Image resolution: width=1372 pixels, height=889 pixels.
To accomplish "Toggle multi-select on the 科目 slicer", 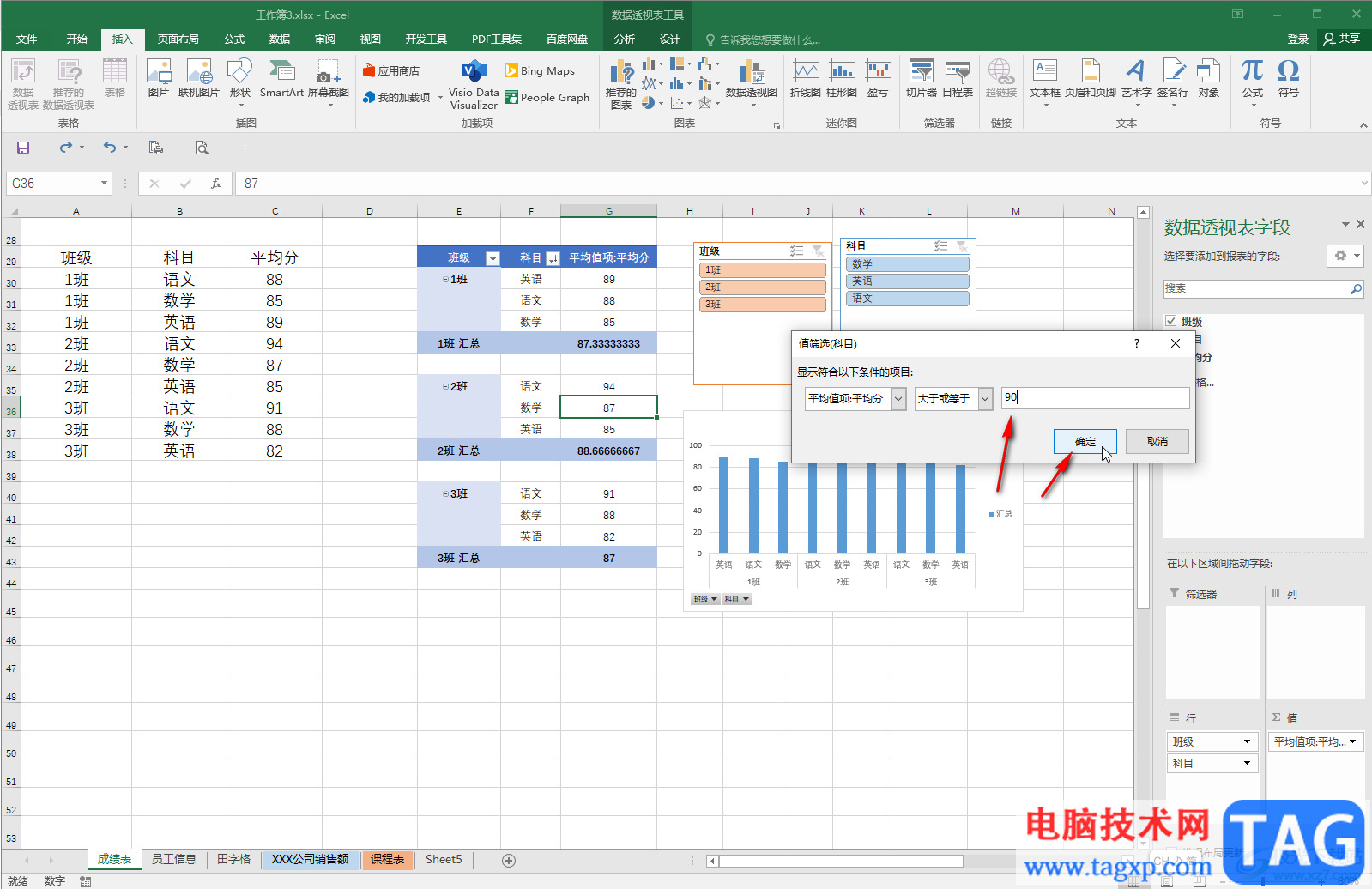I will [x=940, y=245].
